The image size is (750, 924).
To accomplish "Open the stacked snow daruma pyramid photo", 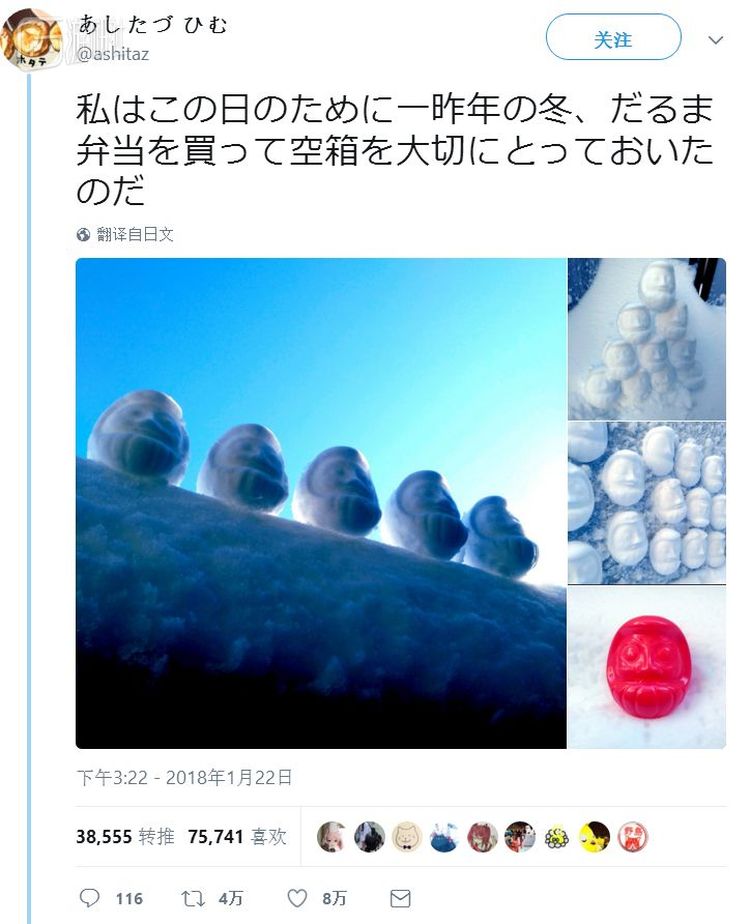I will [x=647, y=339].
